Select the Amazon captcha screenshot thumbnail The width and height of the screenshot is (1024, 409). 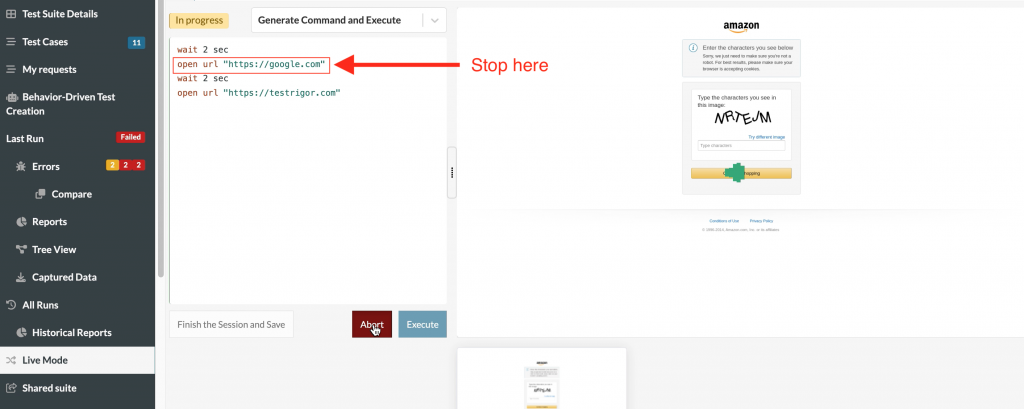click(541, 380)
